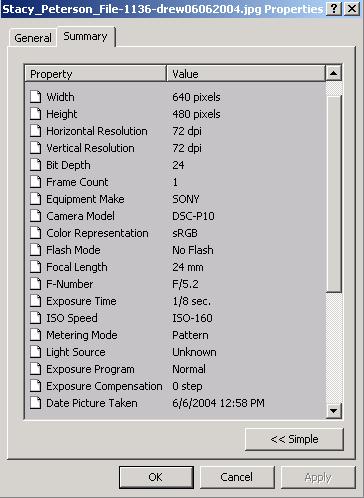The image size is (364, 498).
Task: Click the value '1/8 sec.'
Action: pyautogui.click(x=191, y=301)
